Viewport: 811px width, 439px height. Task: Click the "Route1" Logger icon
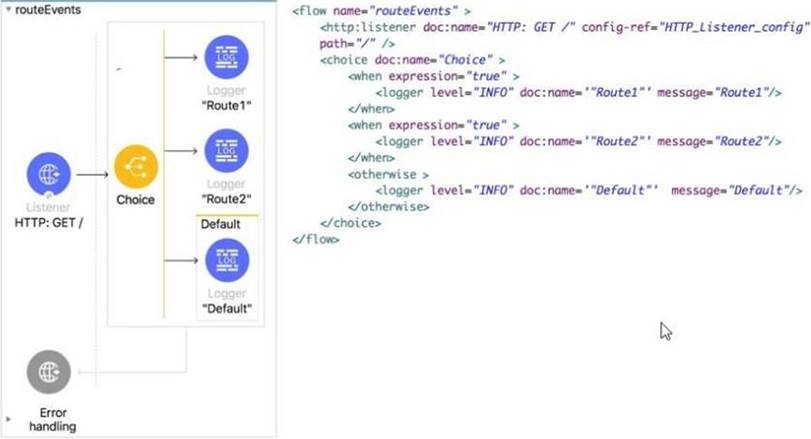[226, 57]
